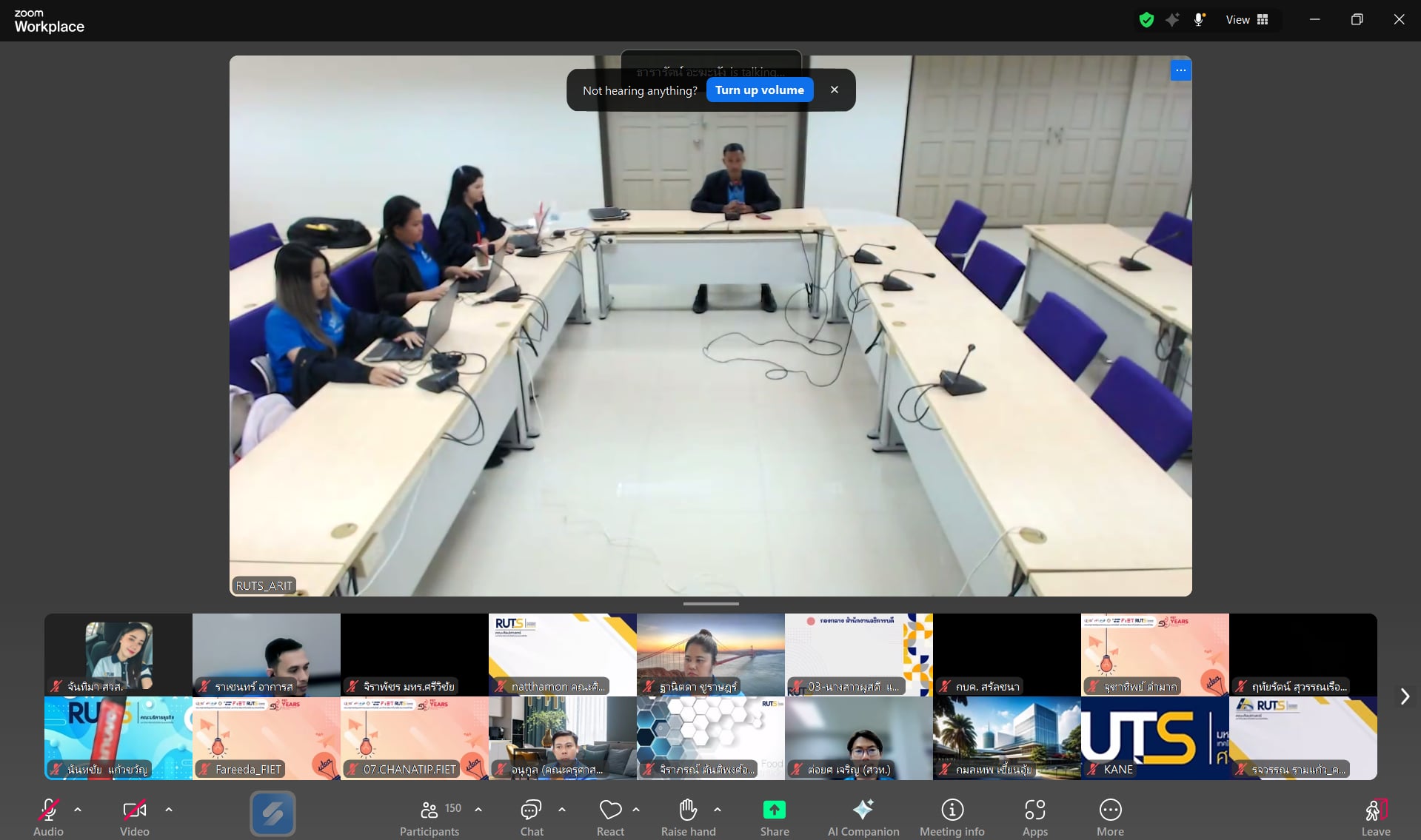The width and height of the screenshot is (1421, 840).
Task: Start screen sharing with Share
Action: pyautogui.click(x=774, y=815)
